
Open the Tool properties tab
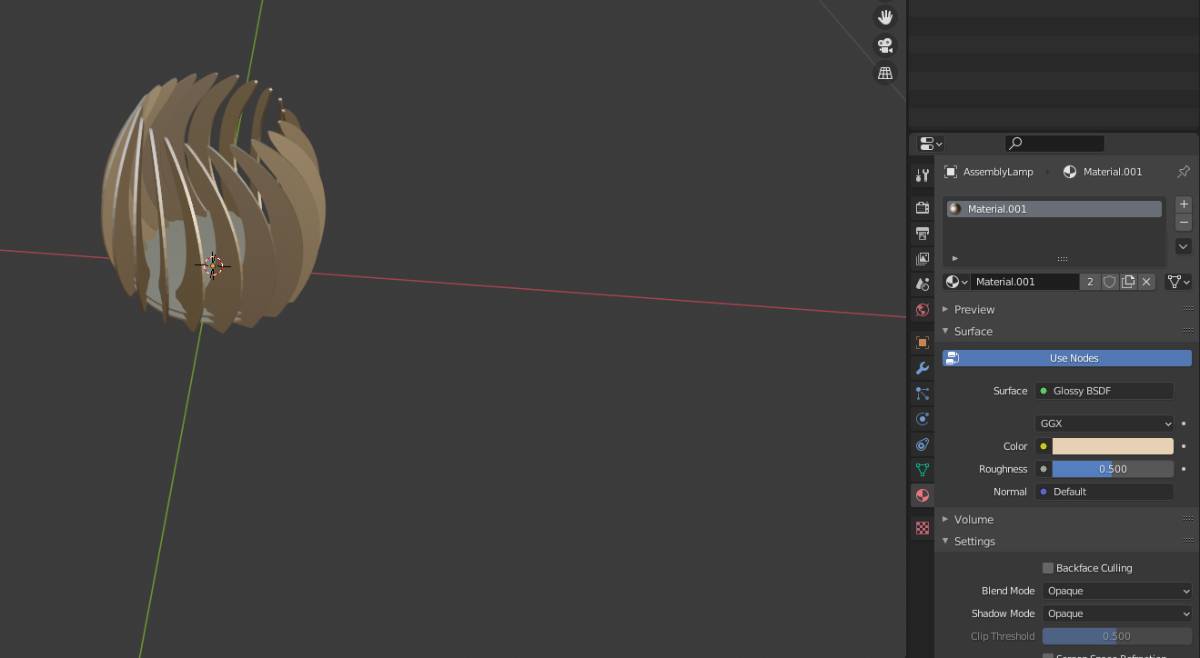click(x=922, y=175)
